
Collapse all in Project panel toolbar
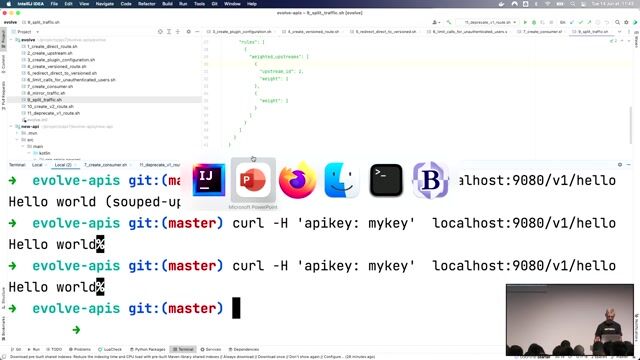pos(178,31)
